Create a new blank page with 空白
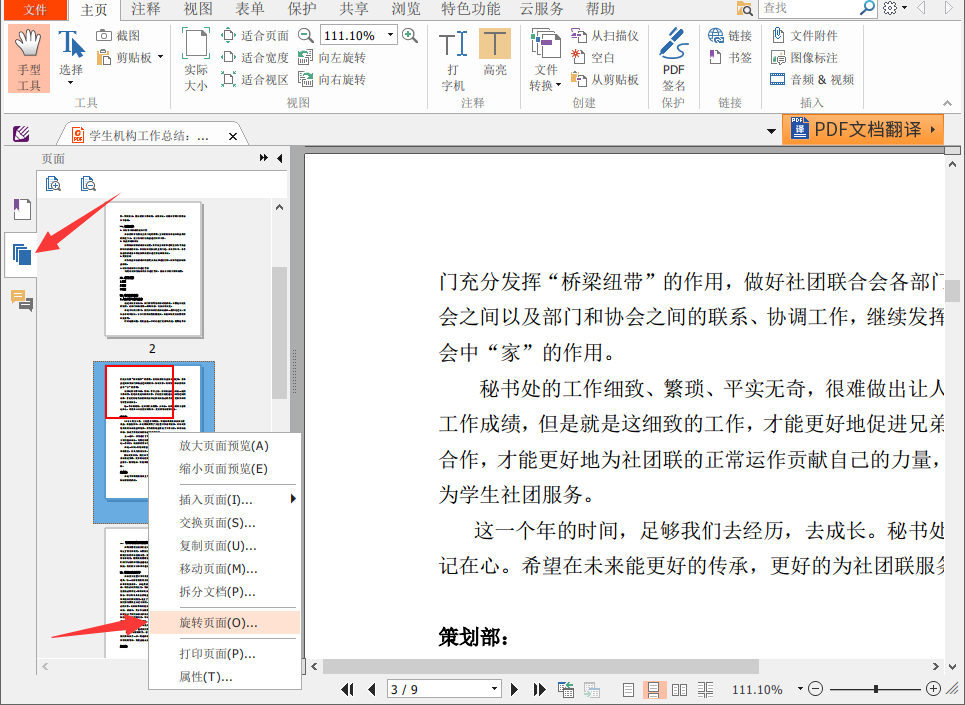965x705 pixels. point(604,56)
